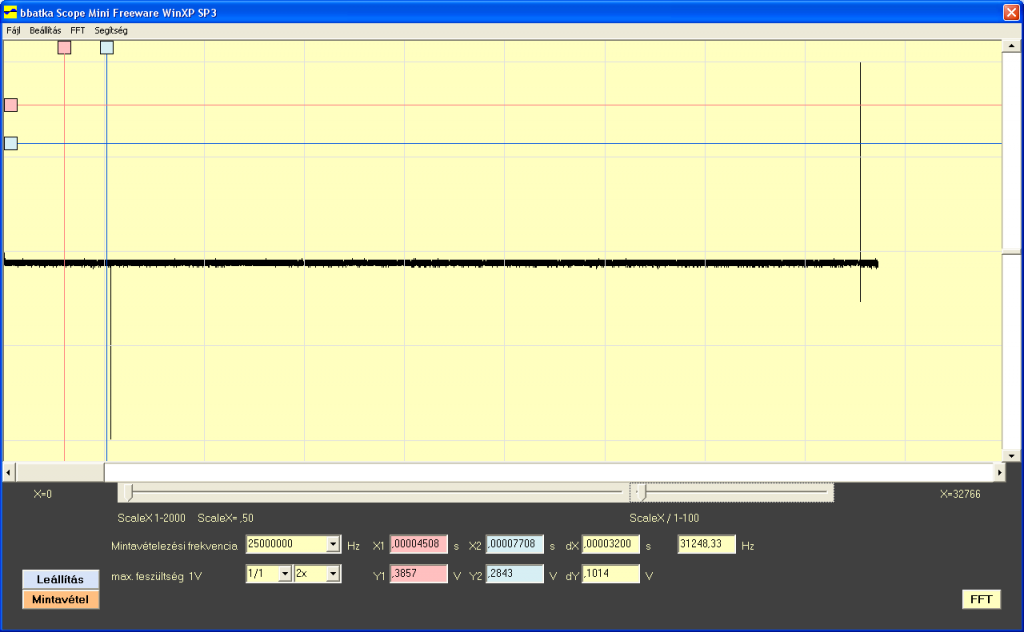Click the Mintavételezési frekvencia label
The image size is (1024, 632).
point(174,546)
